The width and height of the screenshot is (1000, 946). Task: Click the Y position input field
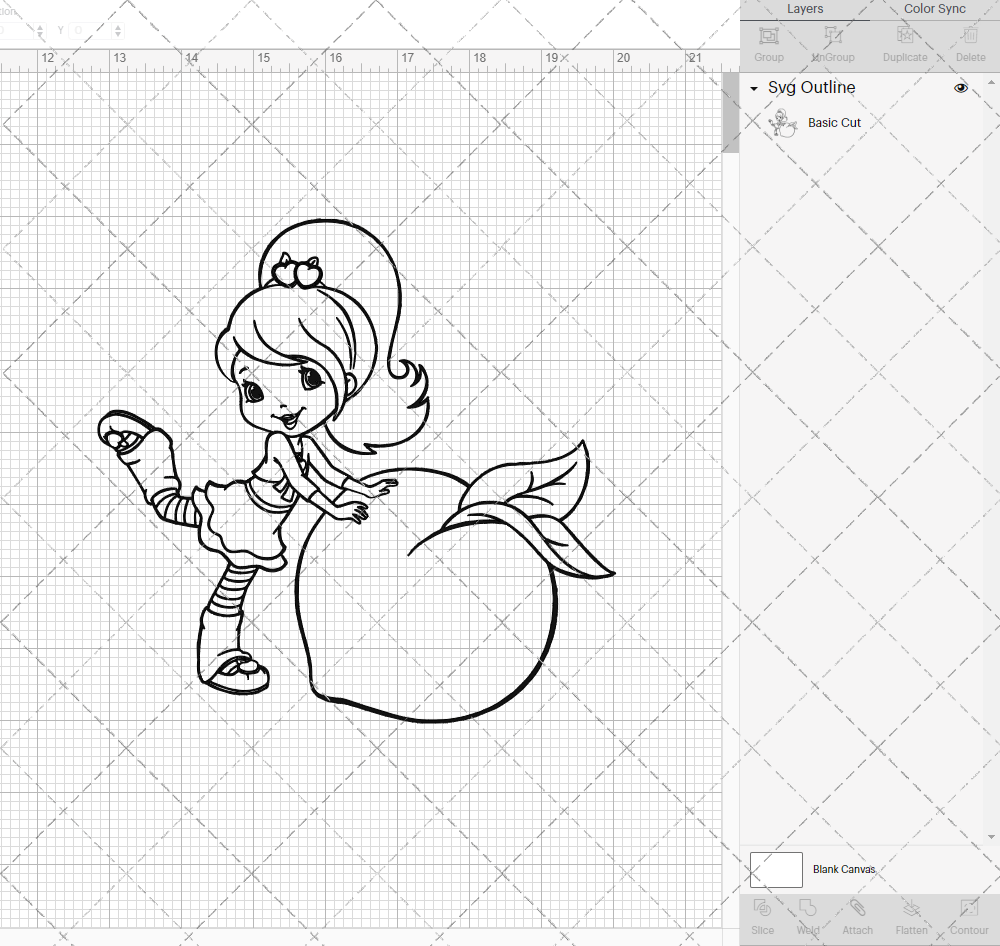(x=91, y=30)
